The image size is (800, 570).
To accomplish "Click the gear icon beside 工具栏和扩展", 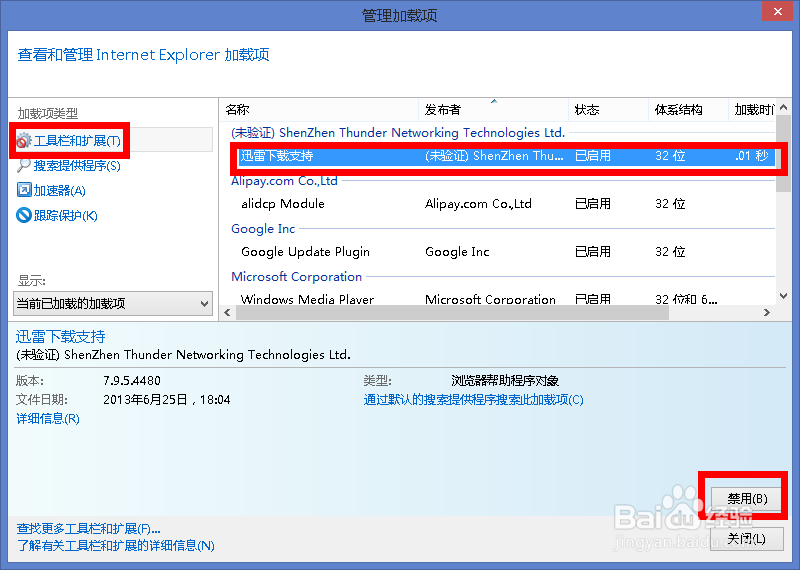I will point(24,140).
